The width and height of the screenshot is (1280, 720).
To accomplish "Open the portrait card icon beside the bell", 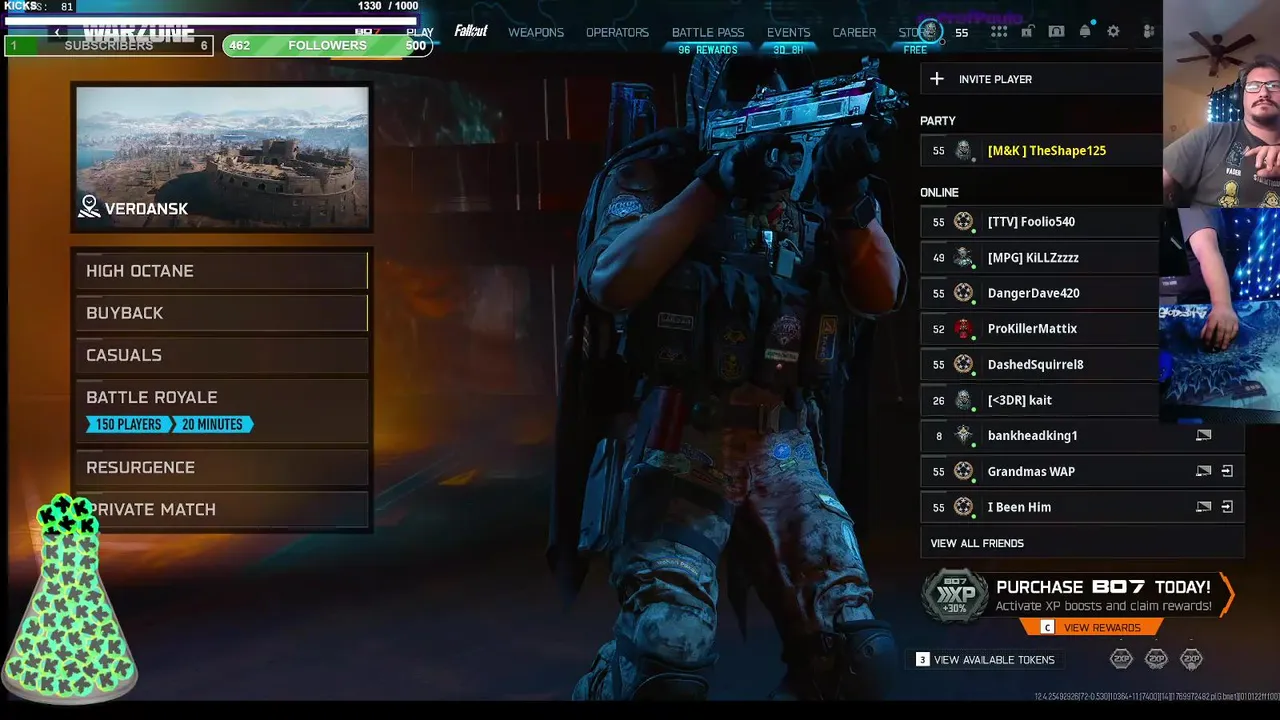I will (x=1056, y=32).
